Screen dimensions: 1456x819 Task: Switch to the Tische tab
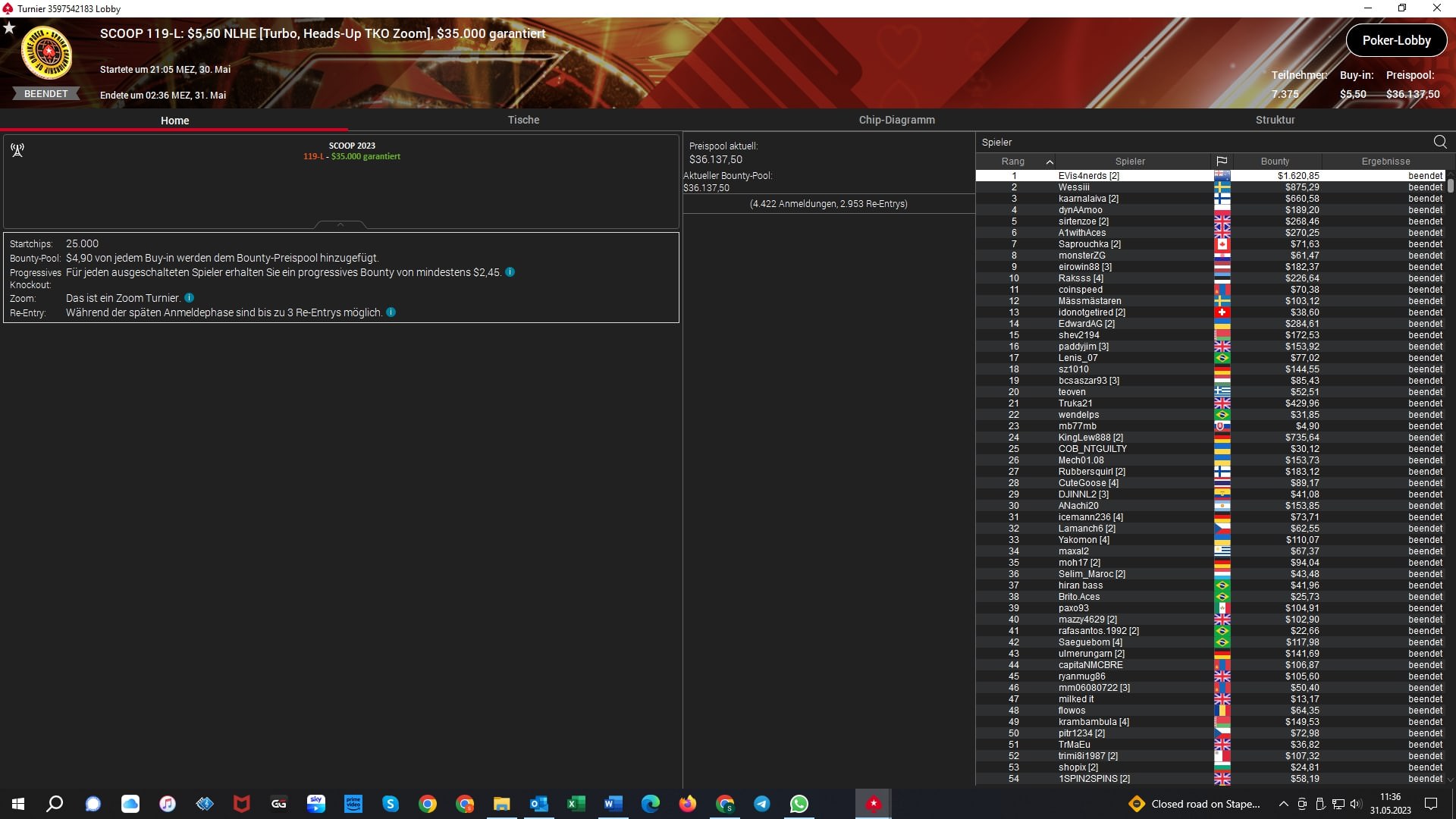point(523,120)
